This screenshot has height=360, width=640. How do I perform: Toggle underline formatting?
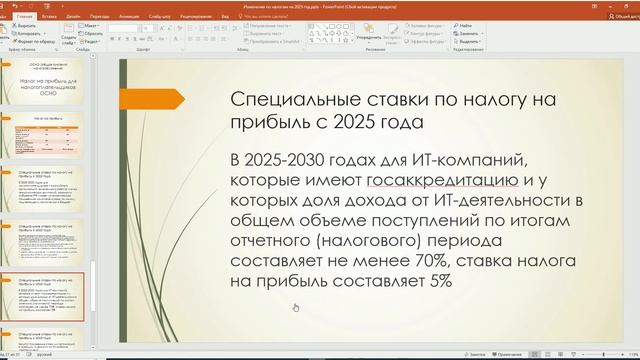(x=127, y=39)
